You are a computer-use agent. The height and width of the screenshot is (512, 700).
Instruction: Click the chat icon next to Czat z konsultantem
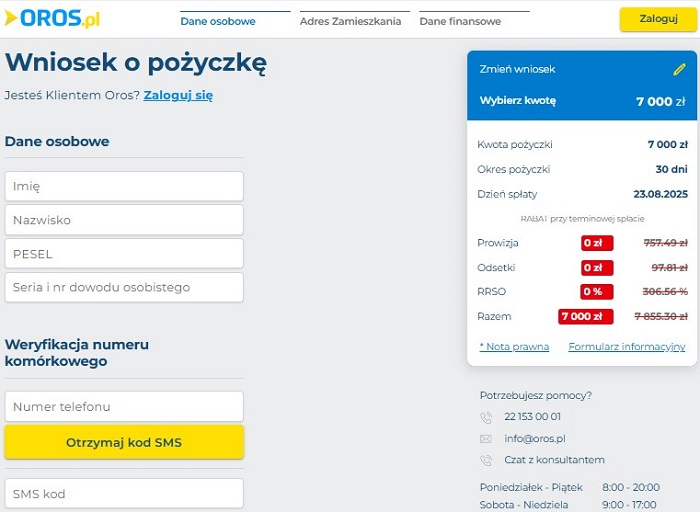[x=486, y=461]
